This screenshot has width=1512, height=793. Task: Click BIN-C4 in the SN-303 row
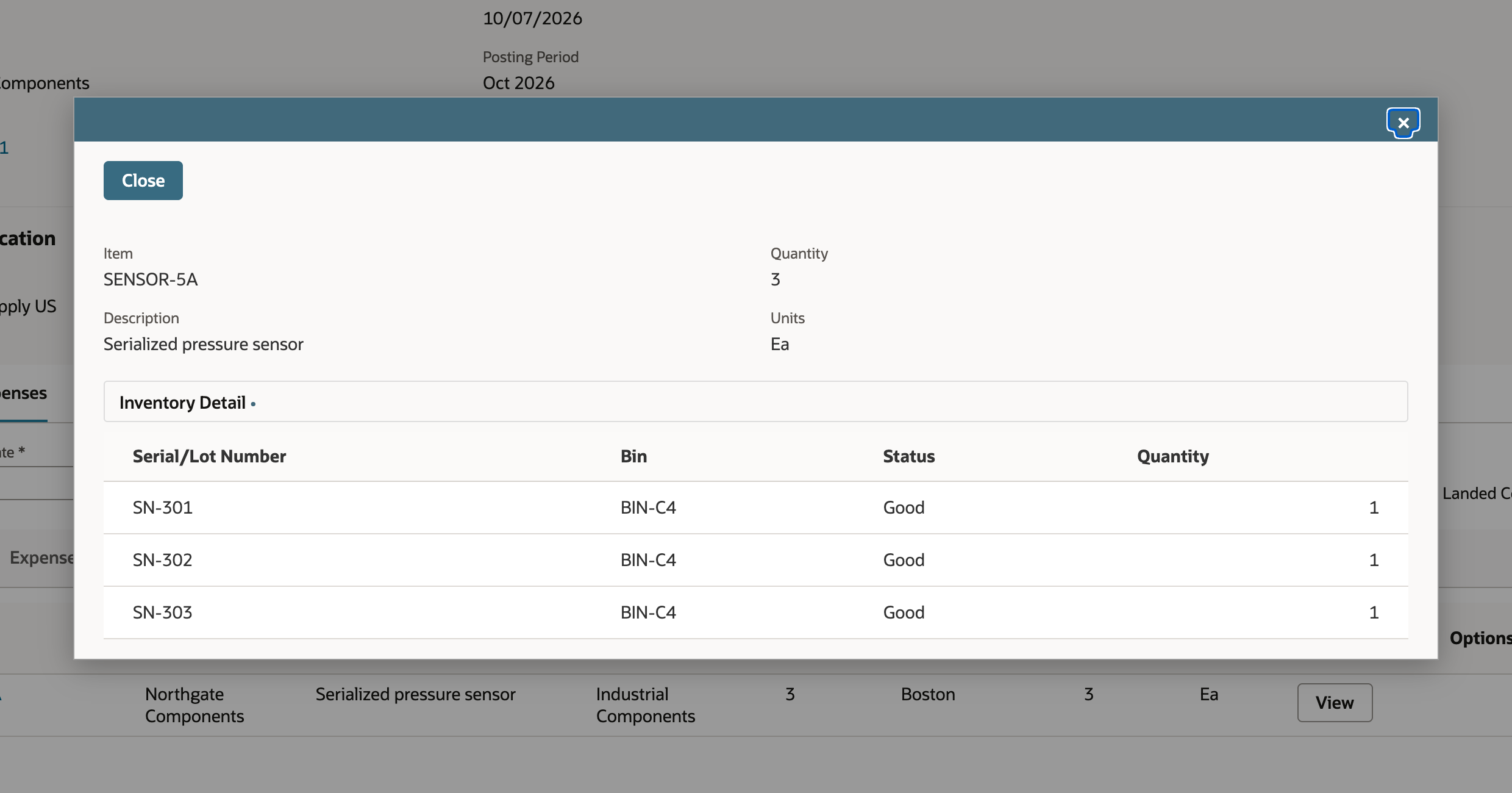tap(648, 612)
